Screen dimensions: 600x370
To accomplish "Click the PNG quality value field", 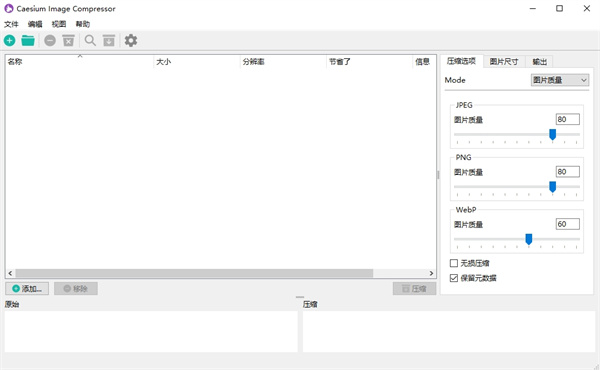I will click(x=567, y=172).
